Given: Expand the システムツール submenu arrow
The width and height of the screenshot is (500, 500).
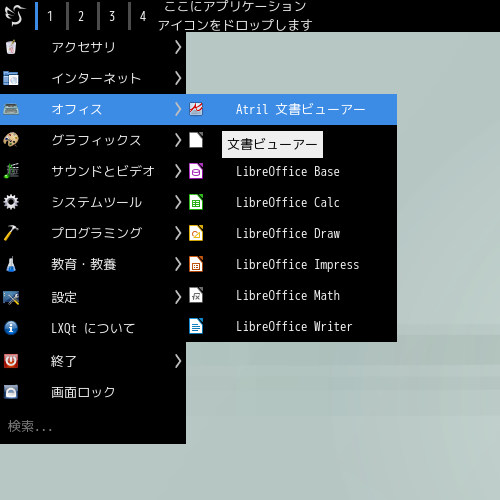Looking at the screenshot, I should [178, 202].
